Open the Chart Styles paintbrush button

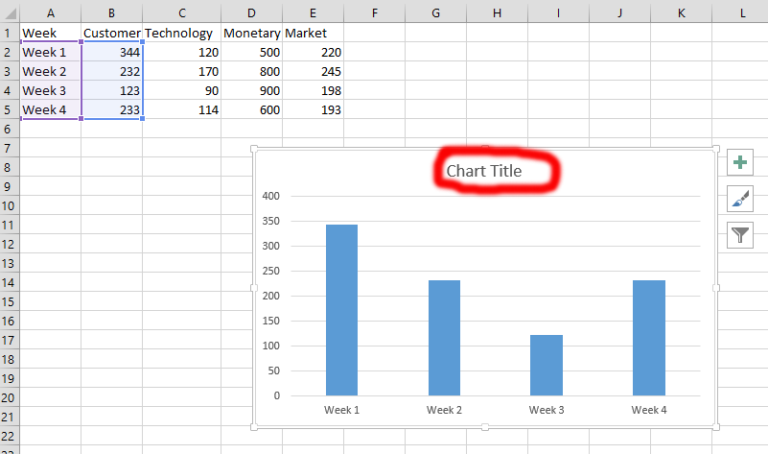[739, 199]
